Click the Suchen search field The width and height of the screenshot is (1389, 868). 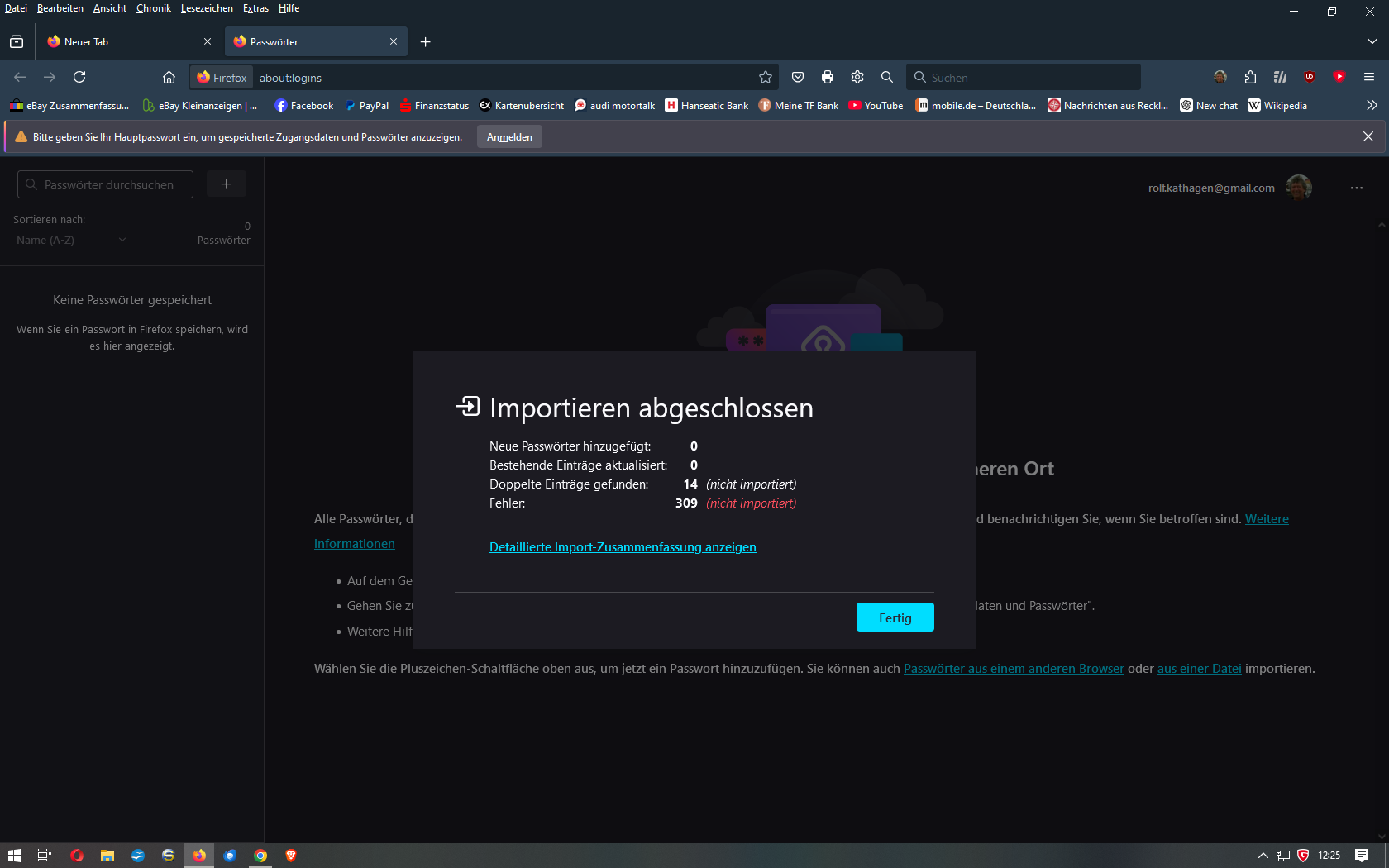click(x=1024, y=77)
